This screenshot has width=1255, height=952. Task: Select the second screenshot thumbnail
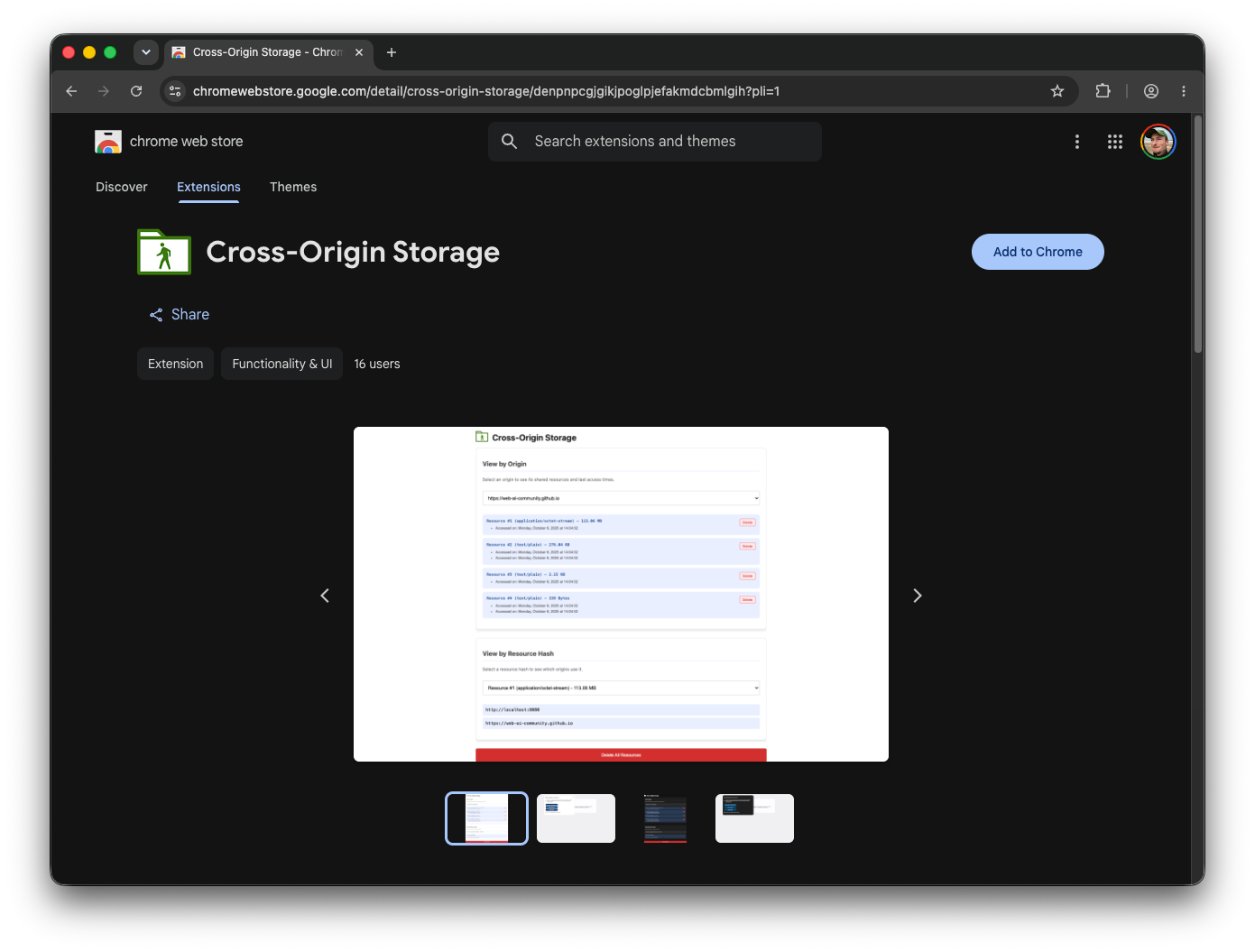pos(576,818)
